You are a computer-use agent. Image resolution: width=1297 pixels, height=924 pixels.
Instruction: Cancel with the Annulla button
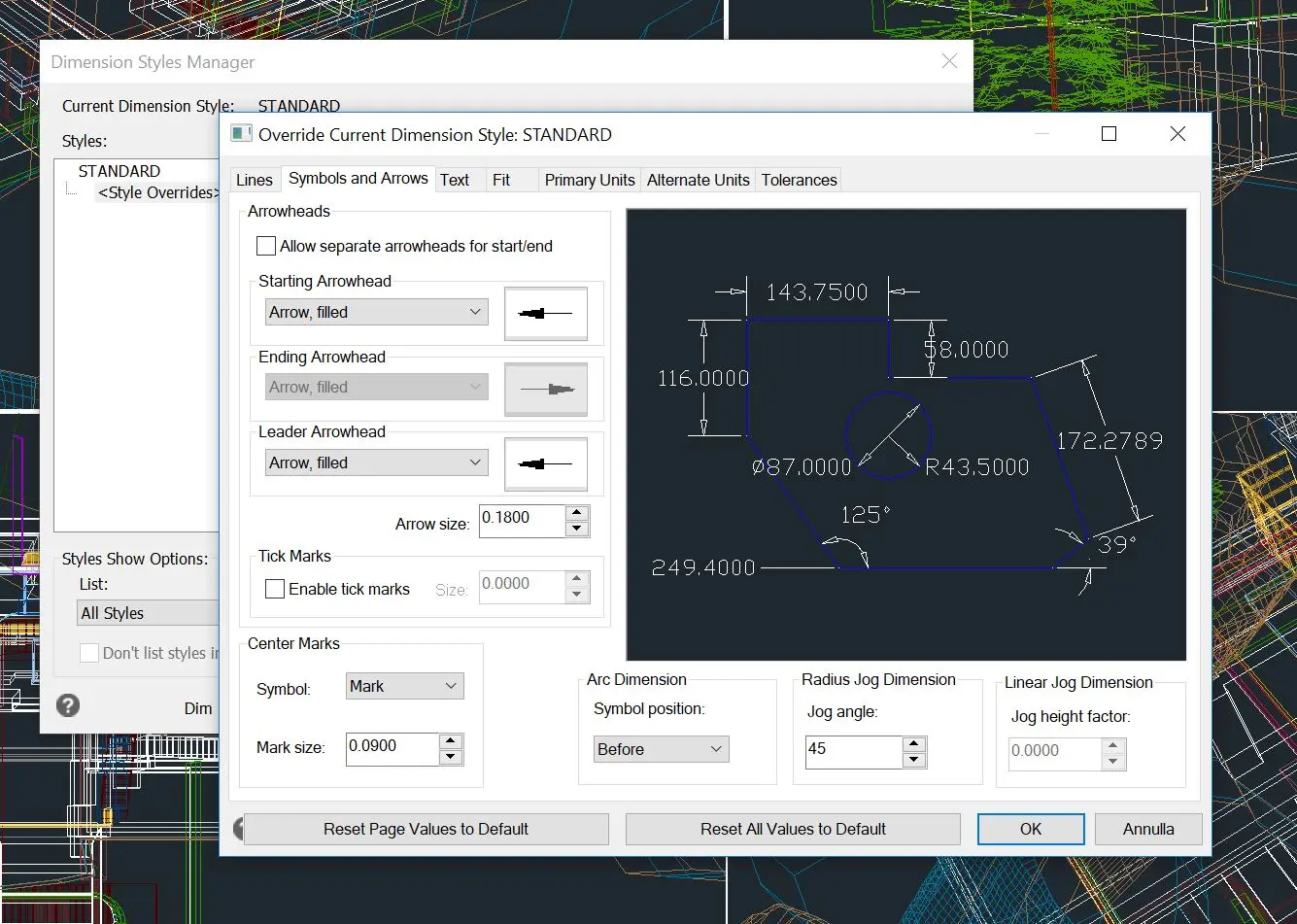pyautogui.click(x=1148, y=829)
